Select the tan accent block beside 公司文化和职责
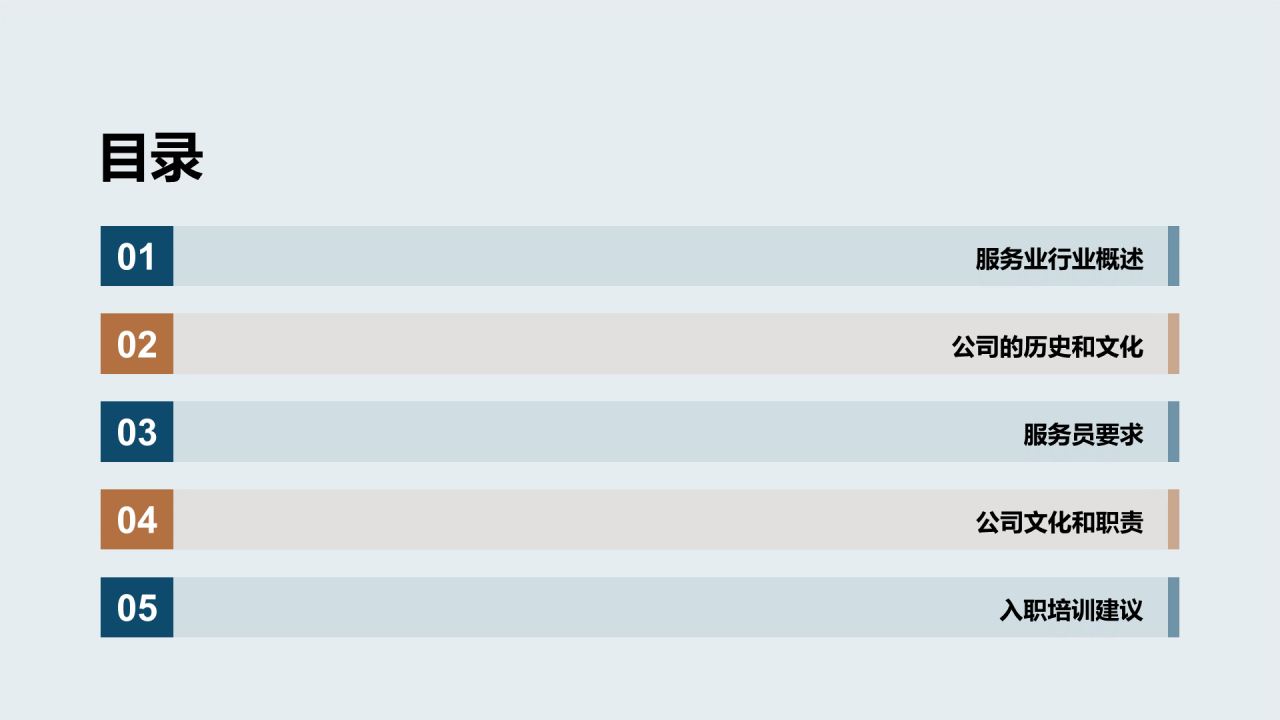The width and height of the screenshot is (1280, 720). 1174,520
